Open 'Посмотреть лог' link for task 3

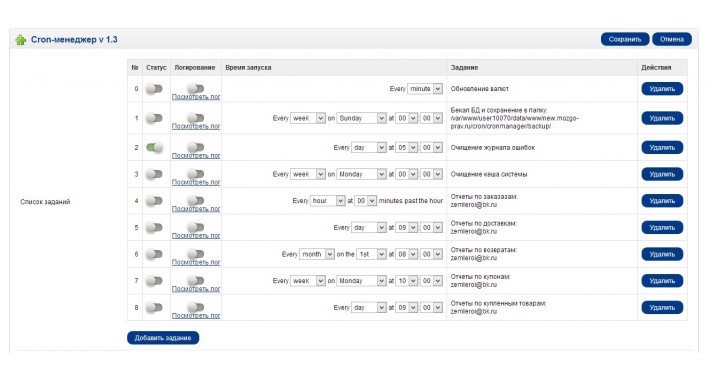point(196,183)
